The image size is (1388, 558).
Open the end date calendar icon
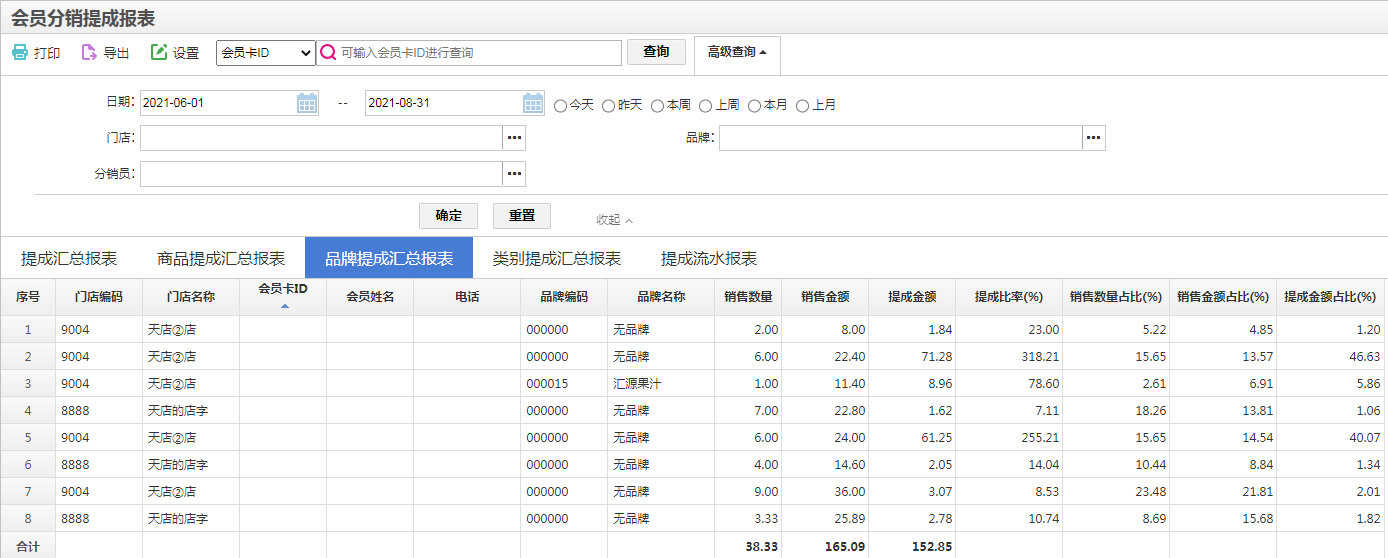(533, 103)
